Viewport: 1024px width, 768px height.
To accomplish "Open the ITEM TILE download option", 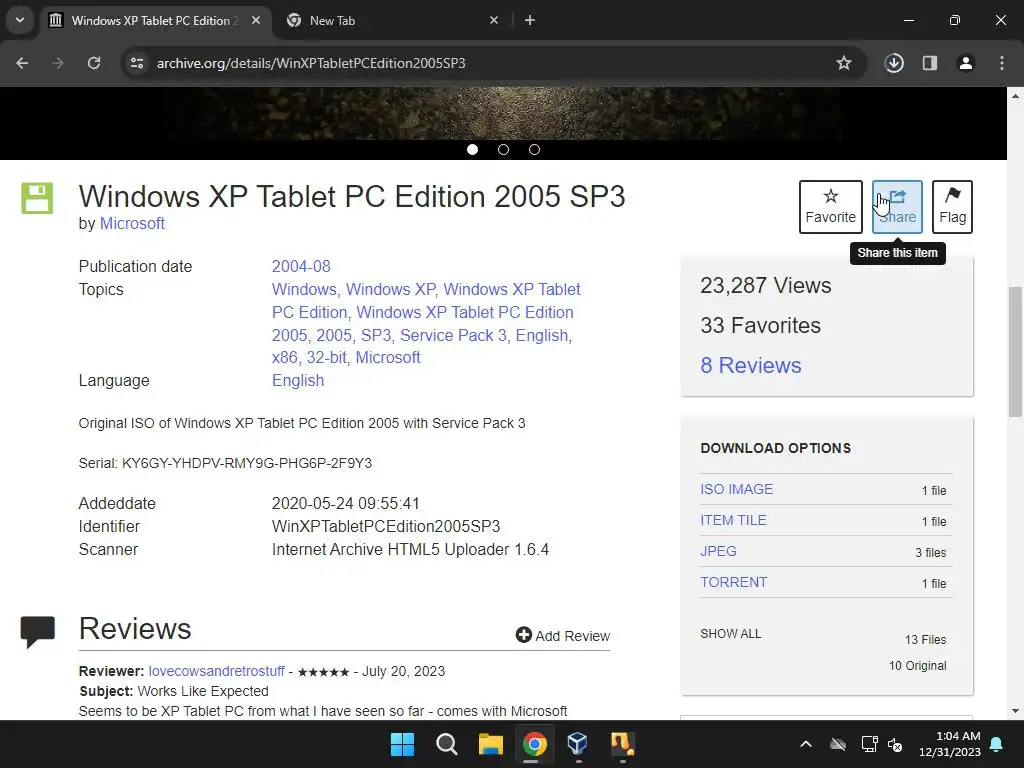I will coord(733,520).
